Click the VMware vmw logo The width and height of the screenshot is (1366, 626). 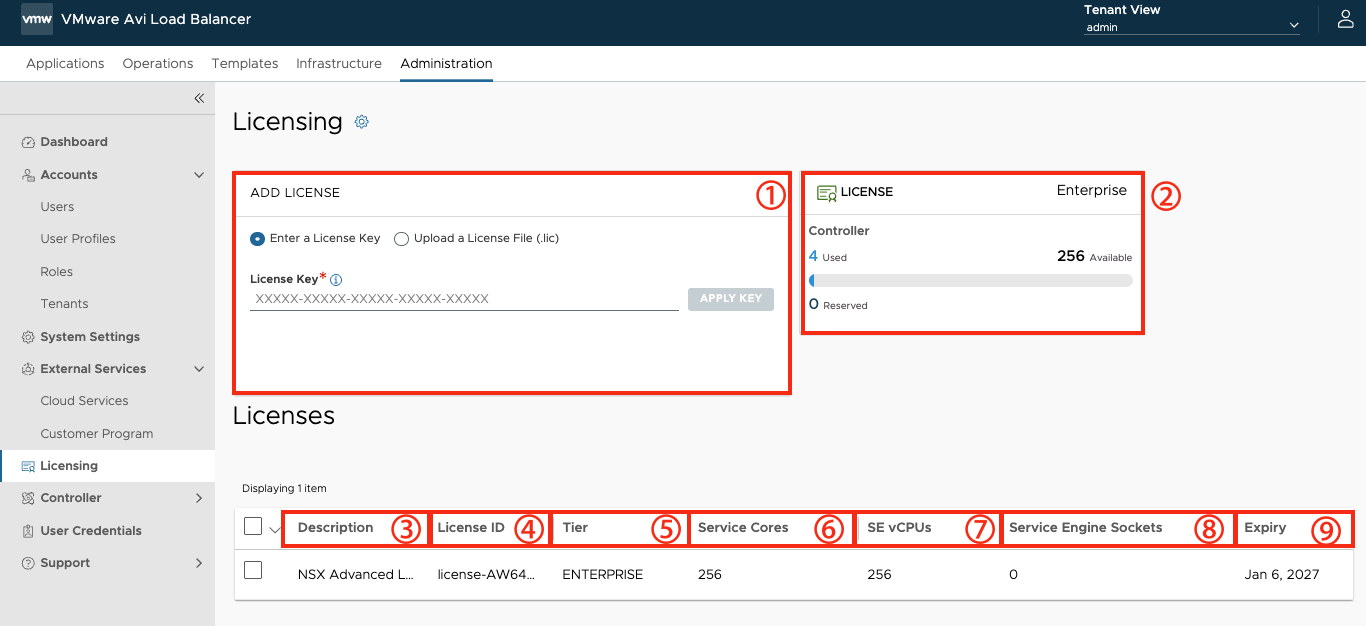coord(37,19)
